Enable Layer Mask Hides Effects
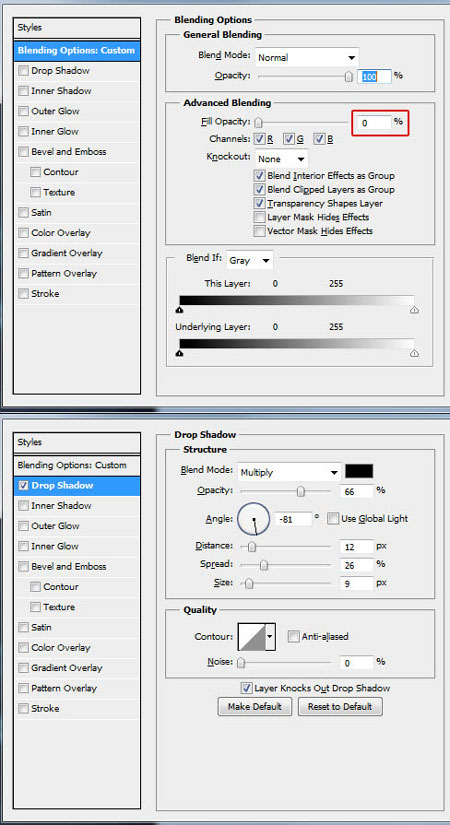The width and height of the screenshot is (450, 825). [x=259, y=217]
